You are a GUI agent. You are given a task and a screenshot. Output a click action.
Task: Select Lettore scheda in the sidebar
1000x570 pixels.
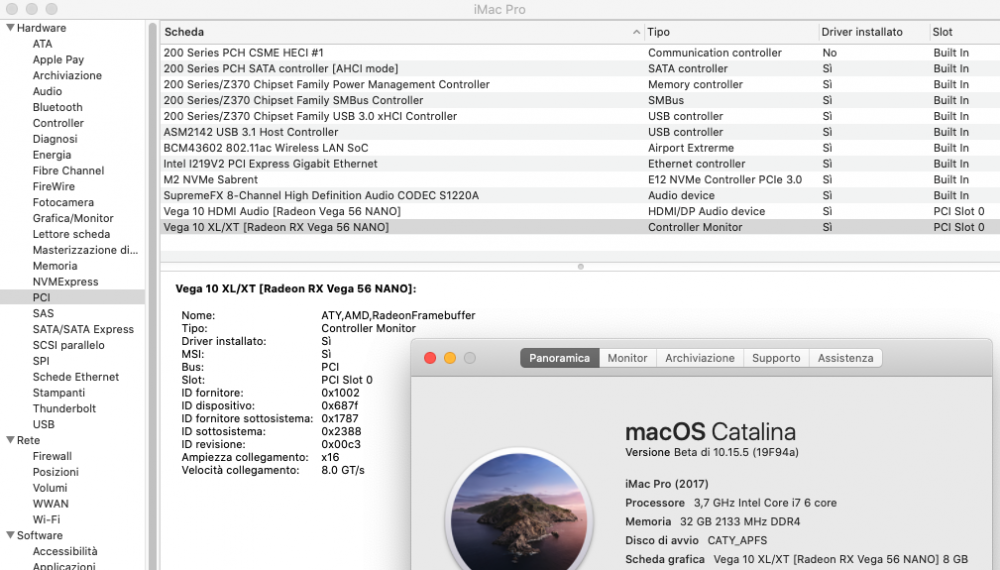pos(71,234)
